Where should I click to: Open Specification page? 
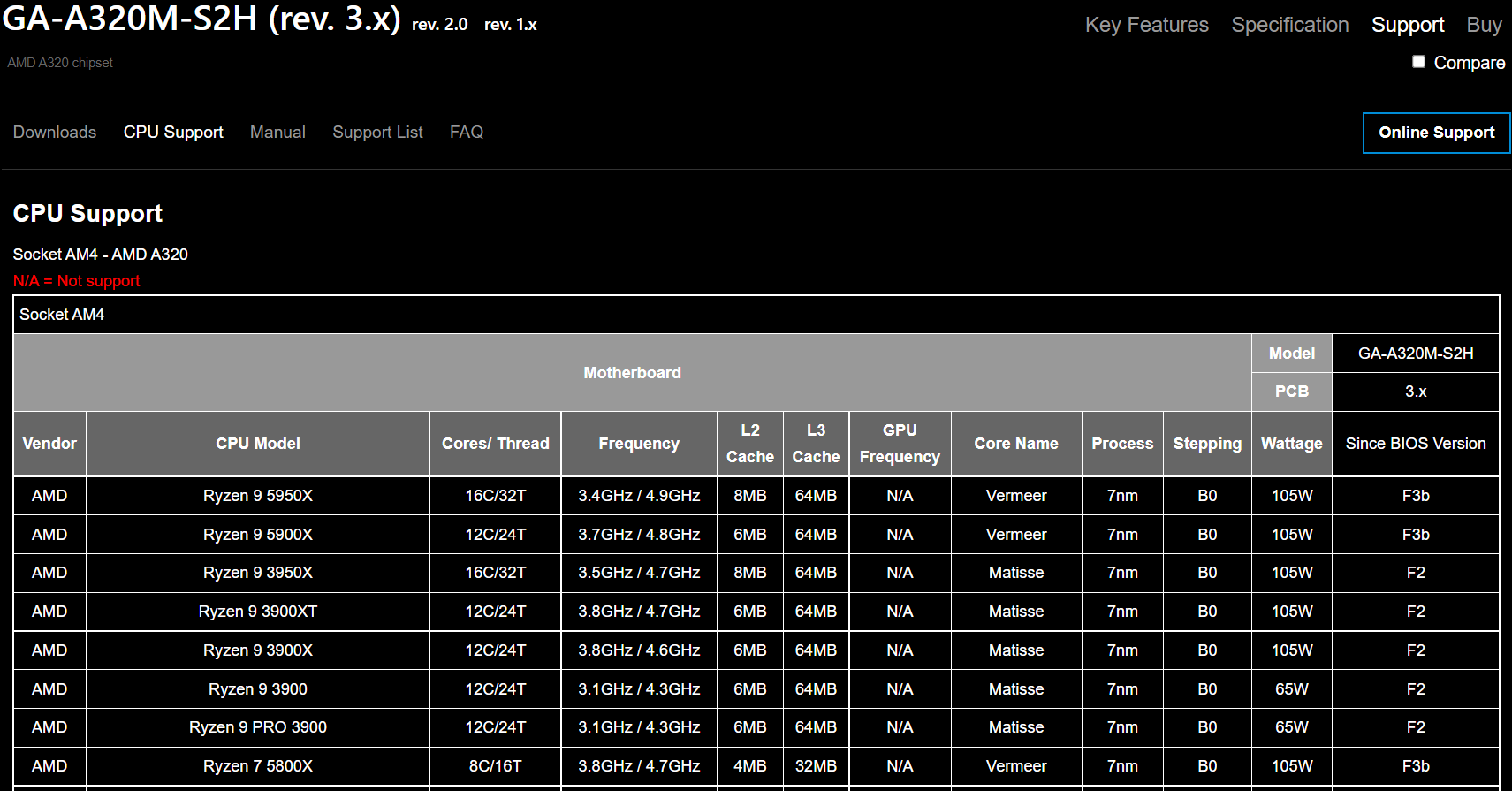coord(1290,25)
